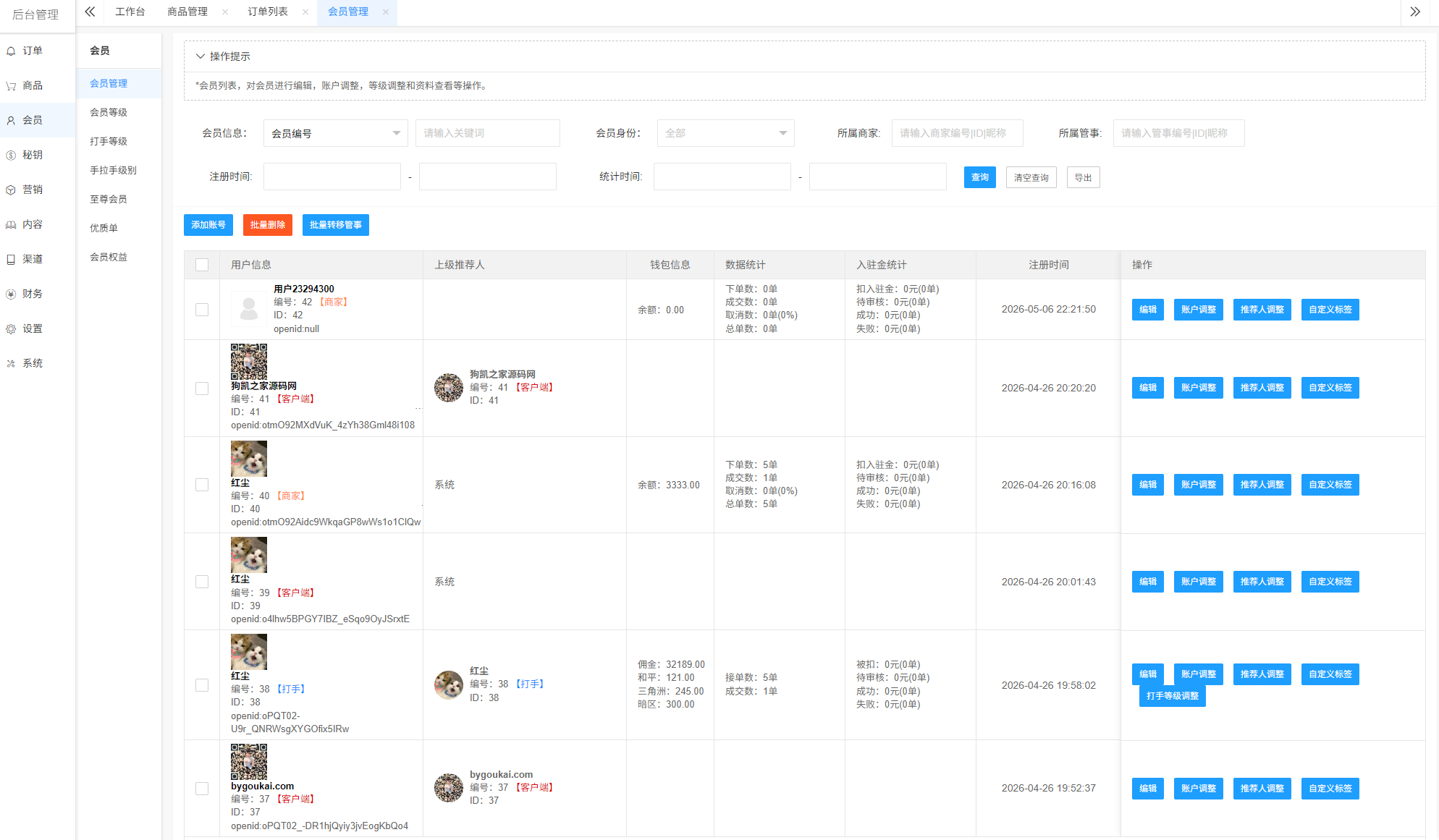Focus the 所属商家 input field

click(x=958, y=133)
